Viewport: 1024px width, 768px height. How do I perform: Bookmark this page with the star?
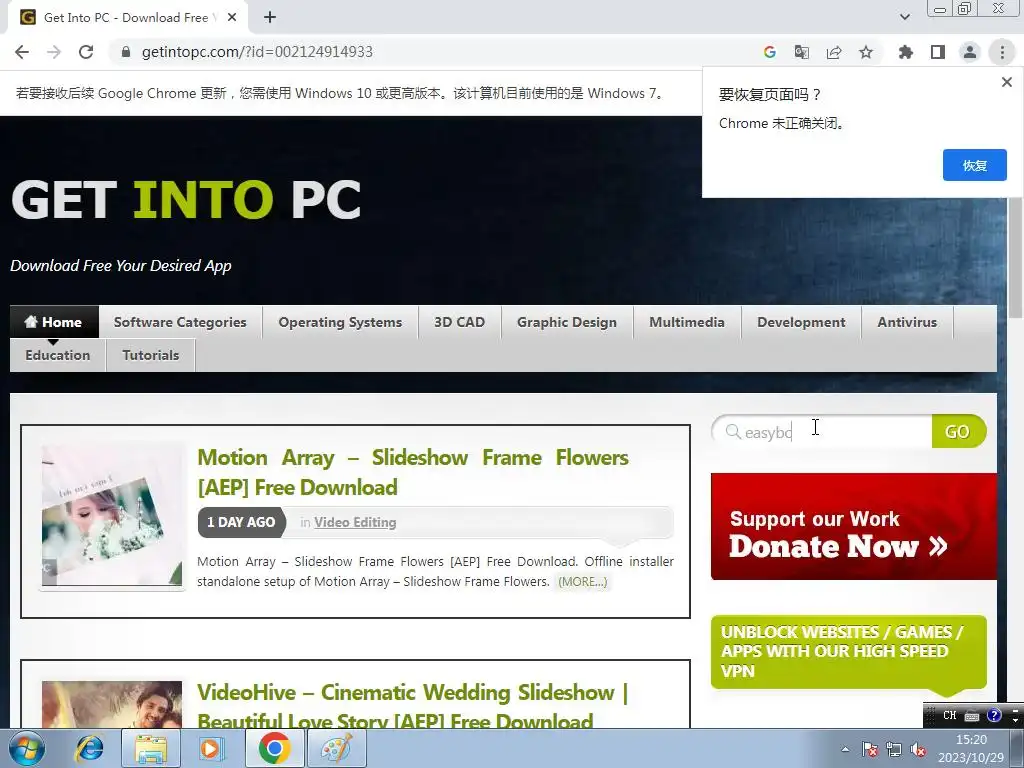click(866, 52)
